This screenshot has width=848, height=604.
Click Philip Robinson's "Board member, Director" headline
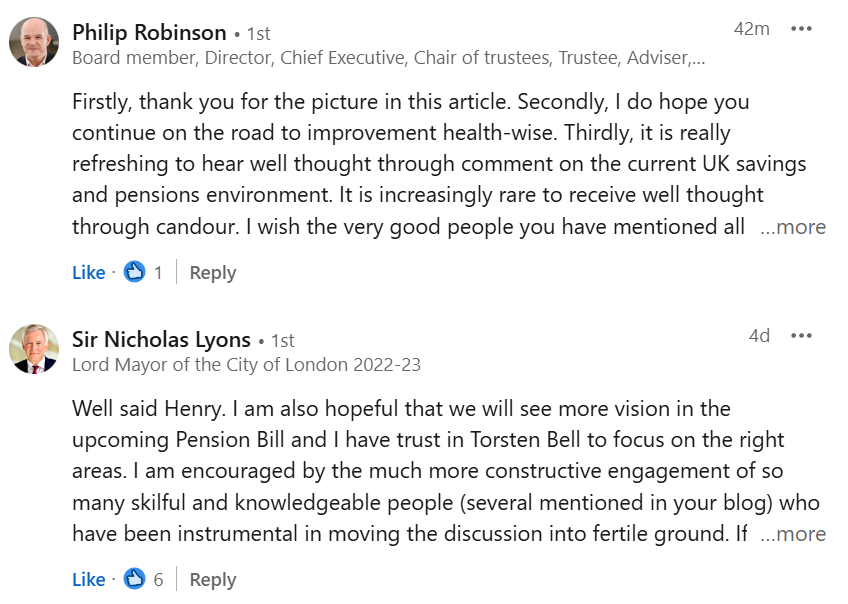click(x=388, y=58)
